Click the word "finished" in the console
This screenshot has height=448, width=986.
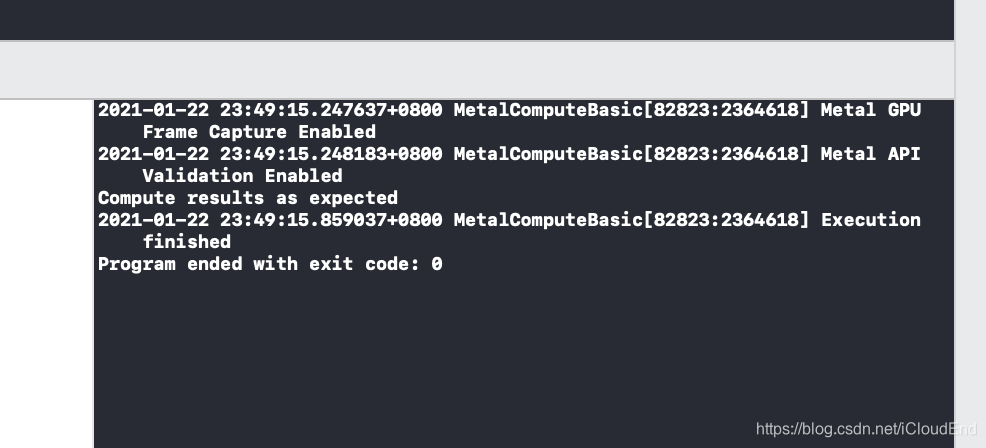pos(187,242)
